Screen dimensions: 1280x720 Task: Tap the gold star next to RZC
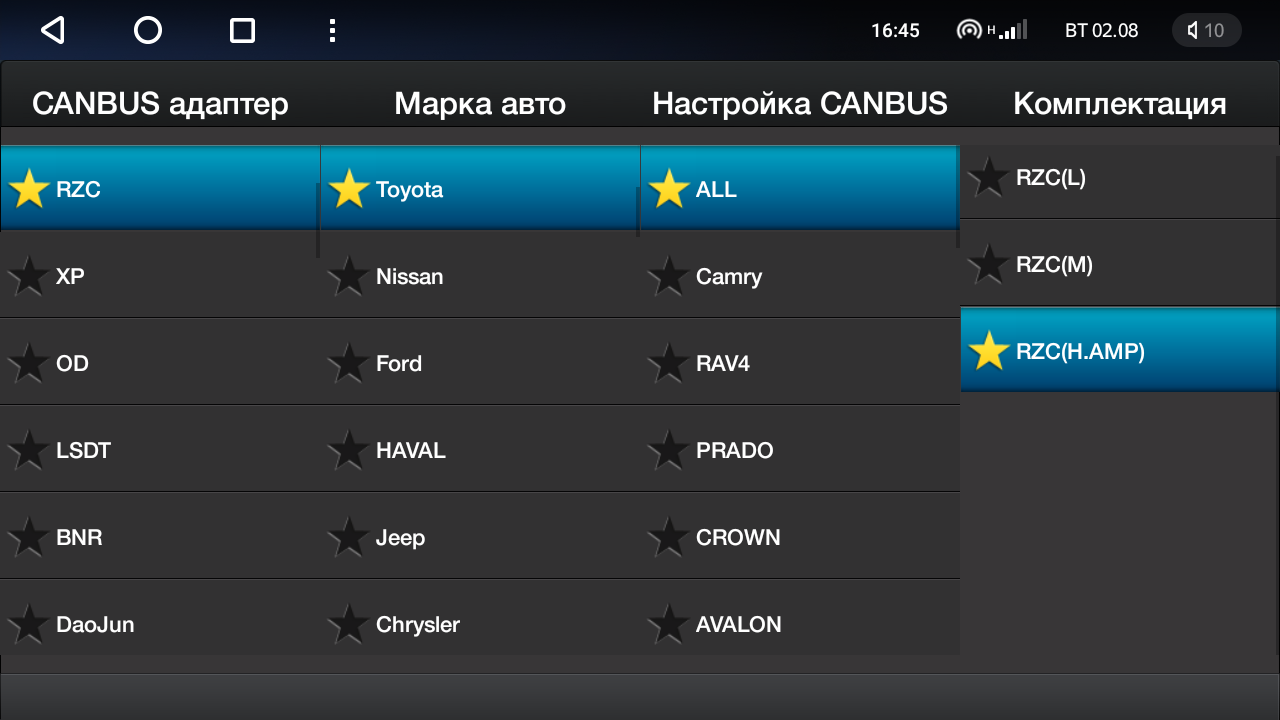pos(29,189)
